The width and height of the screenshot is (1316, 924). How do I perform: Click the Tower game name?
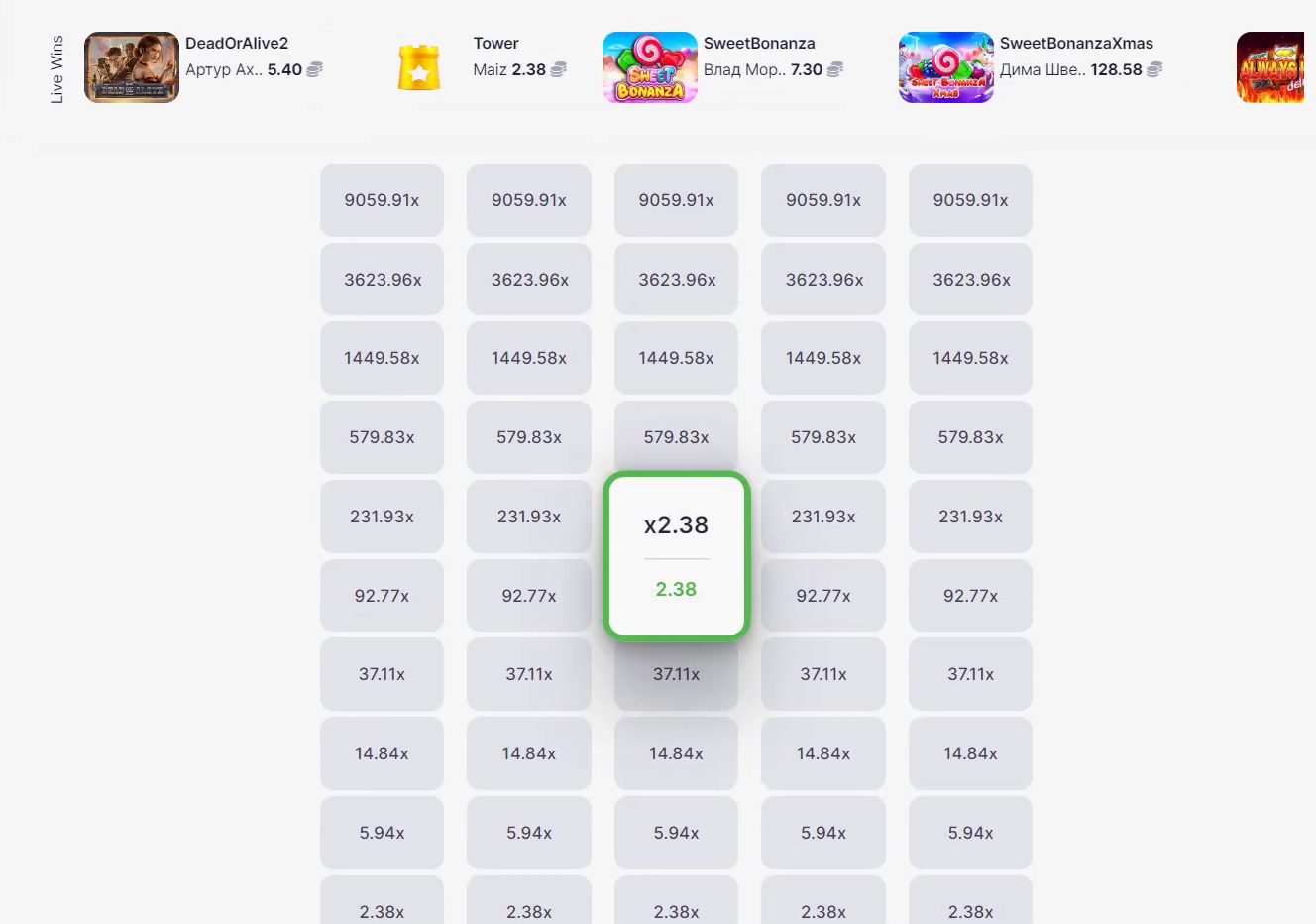[x=495, y=44]
